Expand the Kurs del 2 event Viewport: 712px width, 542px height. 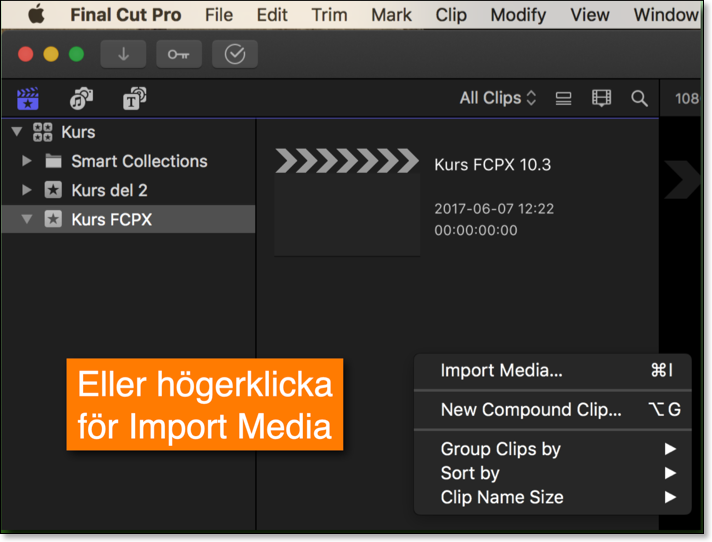(x=27, y=190)
